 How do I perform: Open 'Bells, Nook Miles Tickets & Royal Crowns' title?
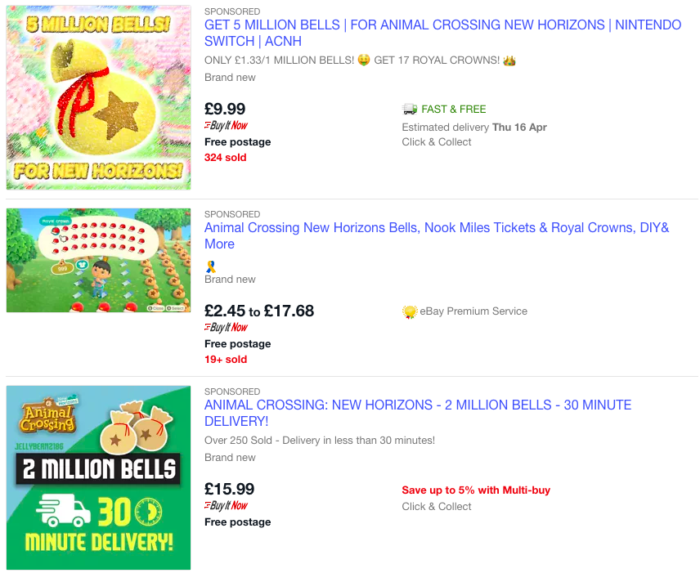coord(436,236)
